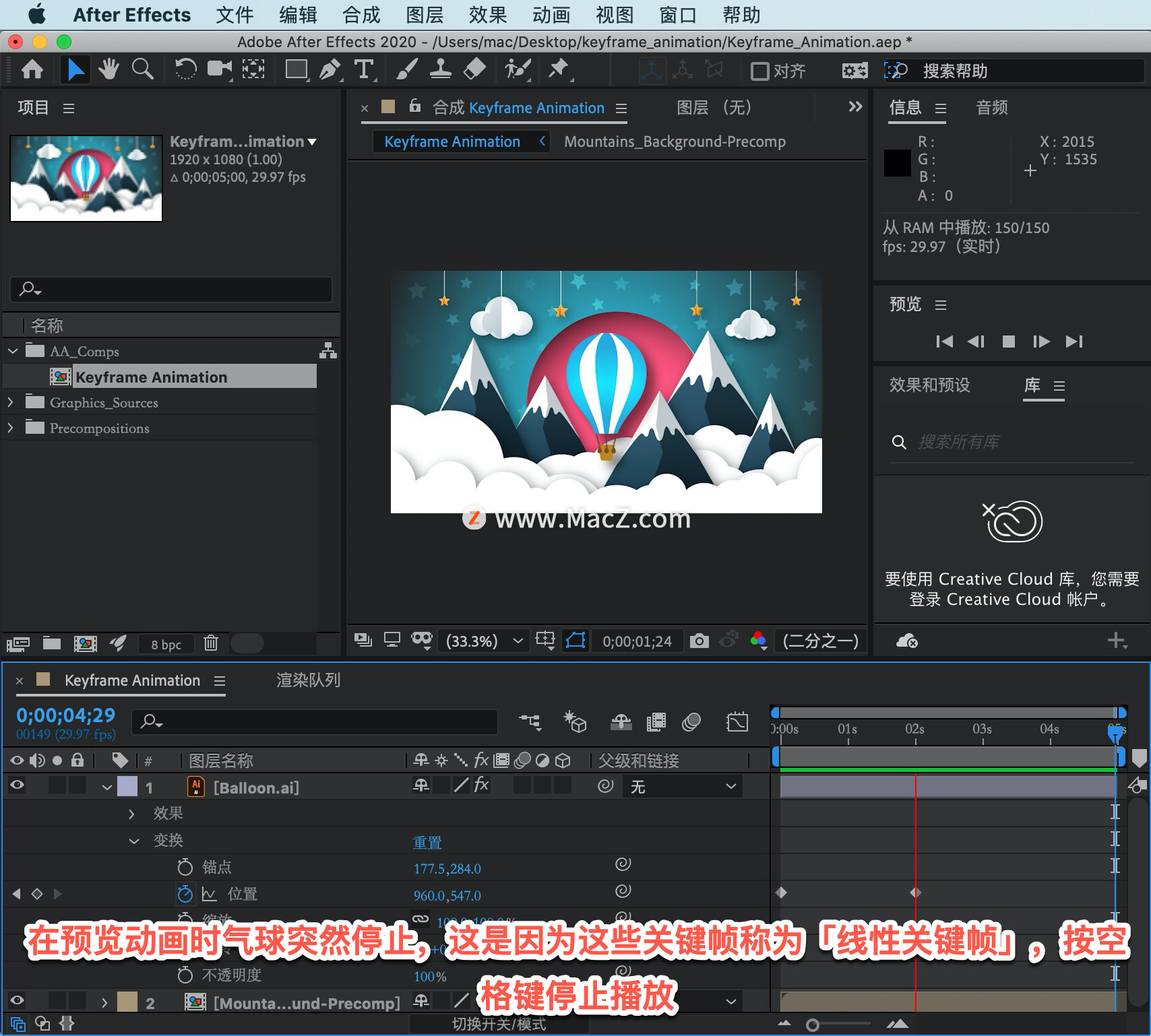The width and height of the screenshot is (1151, 1036).
Task: Open Mountains_Background-Precomp in breadcrumb
Action: point(675,142)
